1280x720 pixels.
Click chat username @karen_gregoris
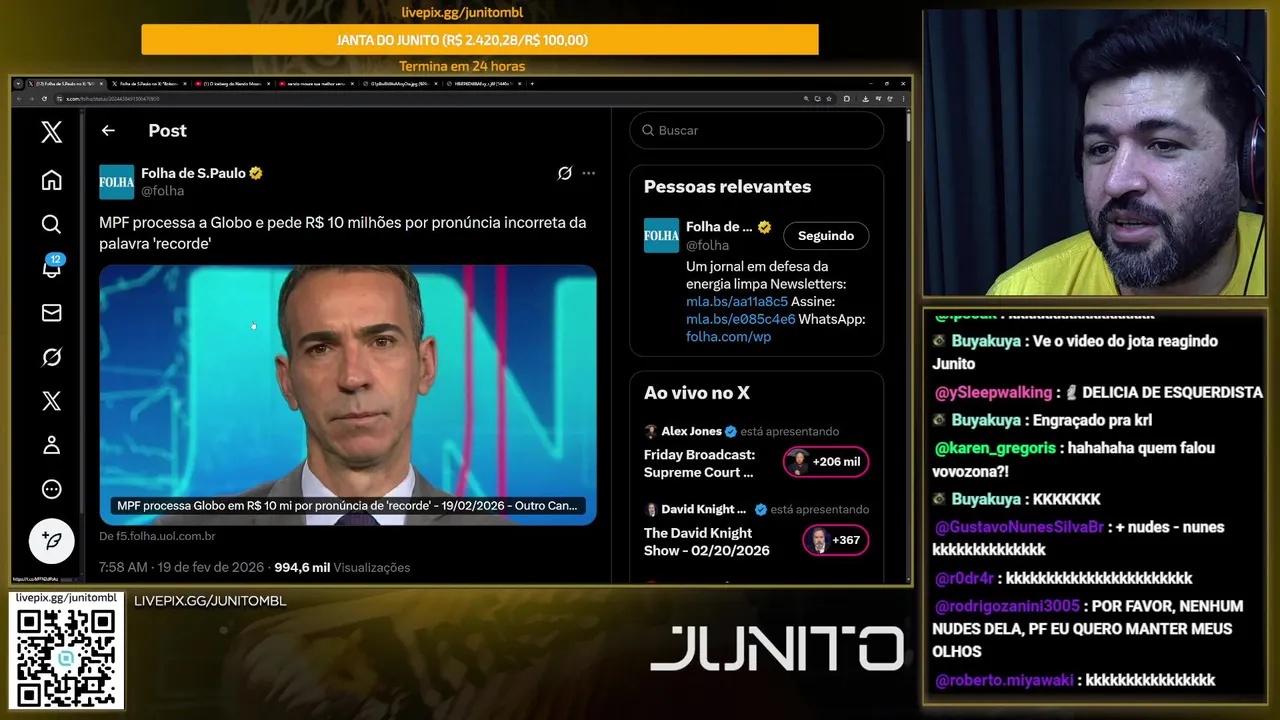[x=995, y=448]
